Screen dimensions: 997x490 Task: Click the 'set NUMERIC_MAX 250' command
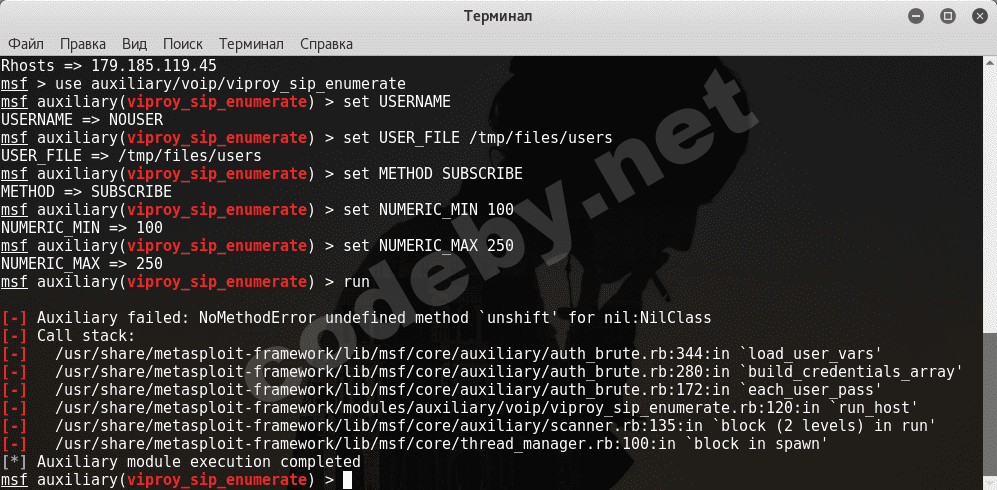point(428,245)
